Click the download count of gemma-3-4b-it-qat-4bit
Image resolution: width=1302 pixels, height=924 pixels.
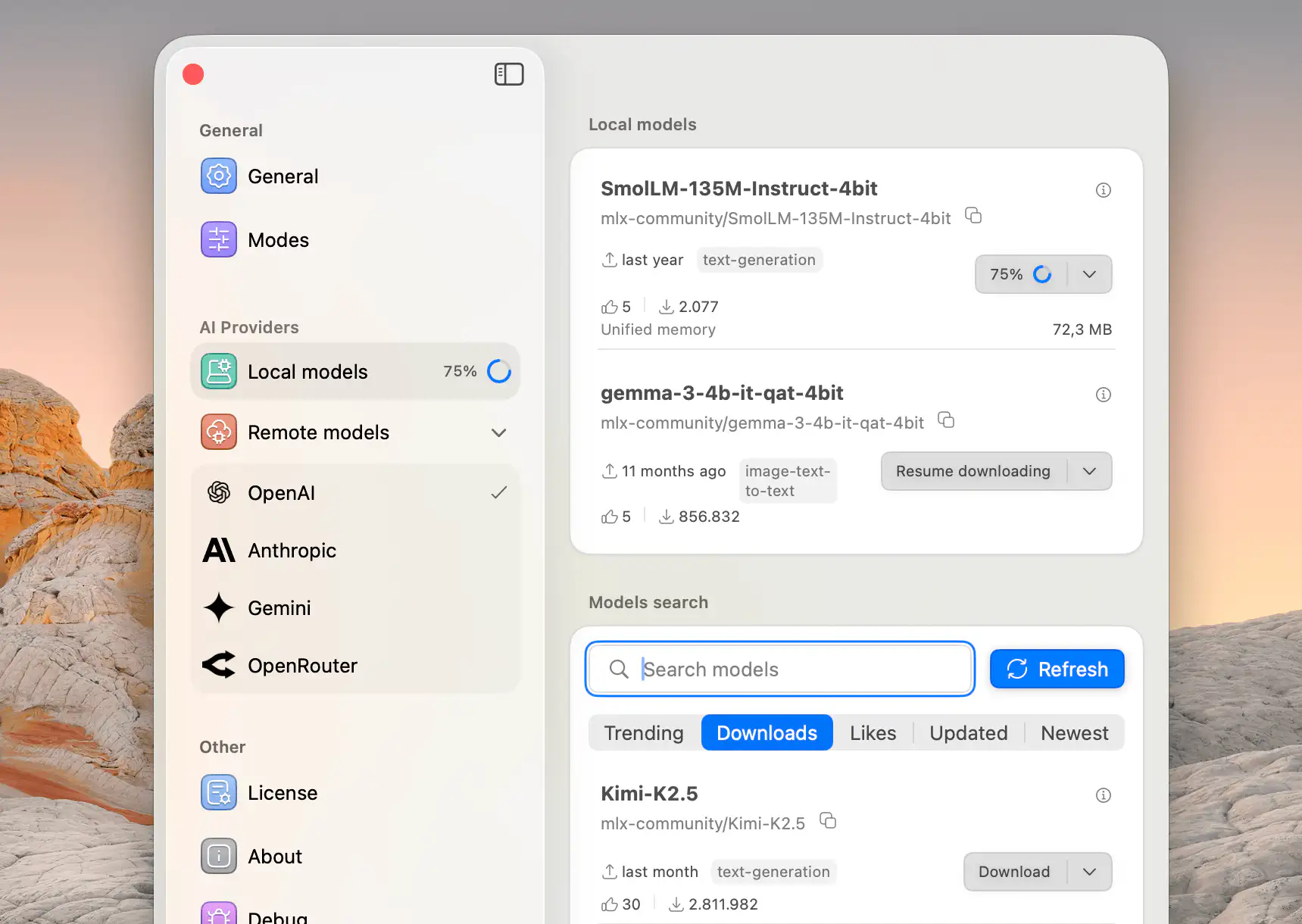pyautogui.click(x=699, y=517)
